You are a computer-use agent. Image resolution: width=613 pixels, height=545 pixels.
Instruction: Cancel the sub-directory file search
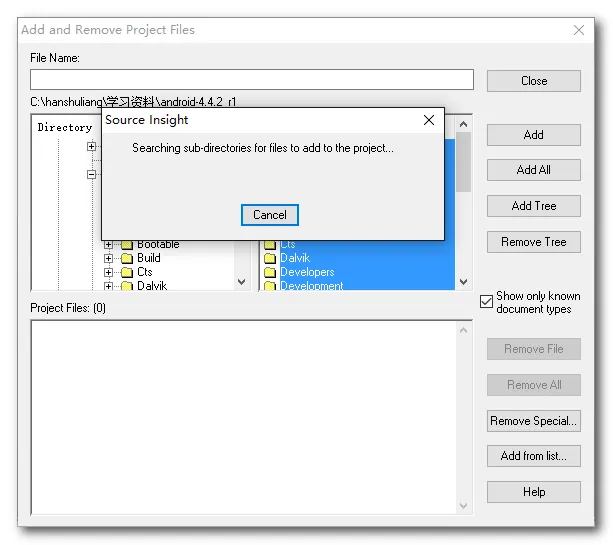pos(270,215)
